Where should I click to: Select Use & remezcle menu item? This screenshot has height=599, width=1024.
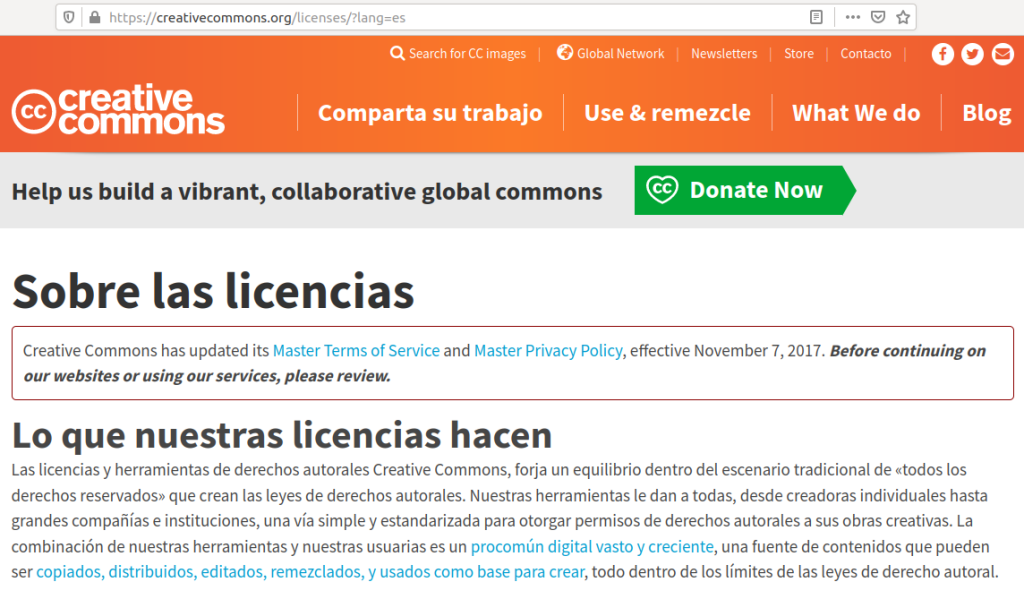pos(667,113)
